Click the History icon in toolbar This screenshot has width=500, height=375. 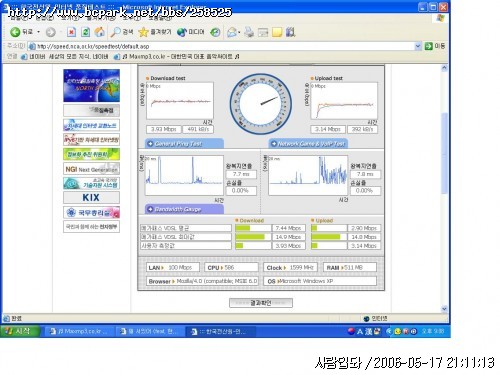(215, 32)
